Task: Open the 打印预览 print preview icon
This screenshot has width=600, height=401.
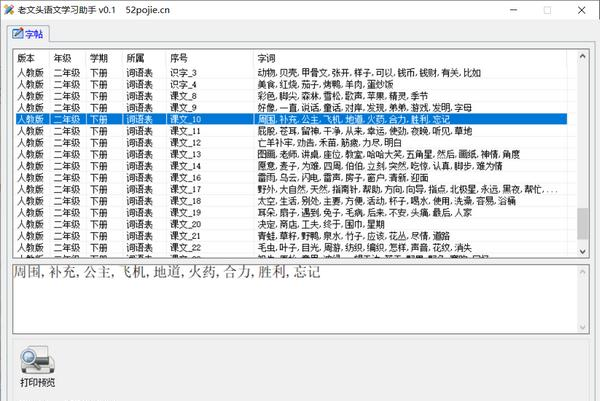Action: click(x=38, y=366)
